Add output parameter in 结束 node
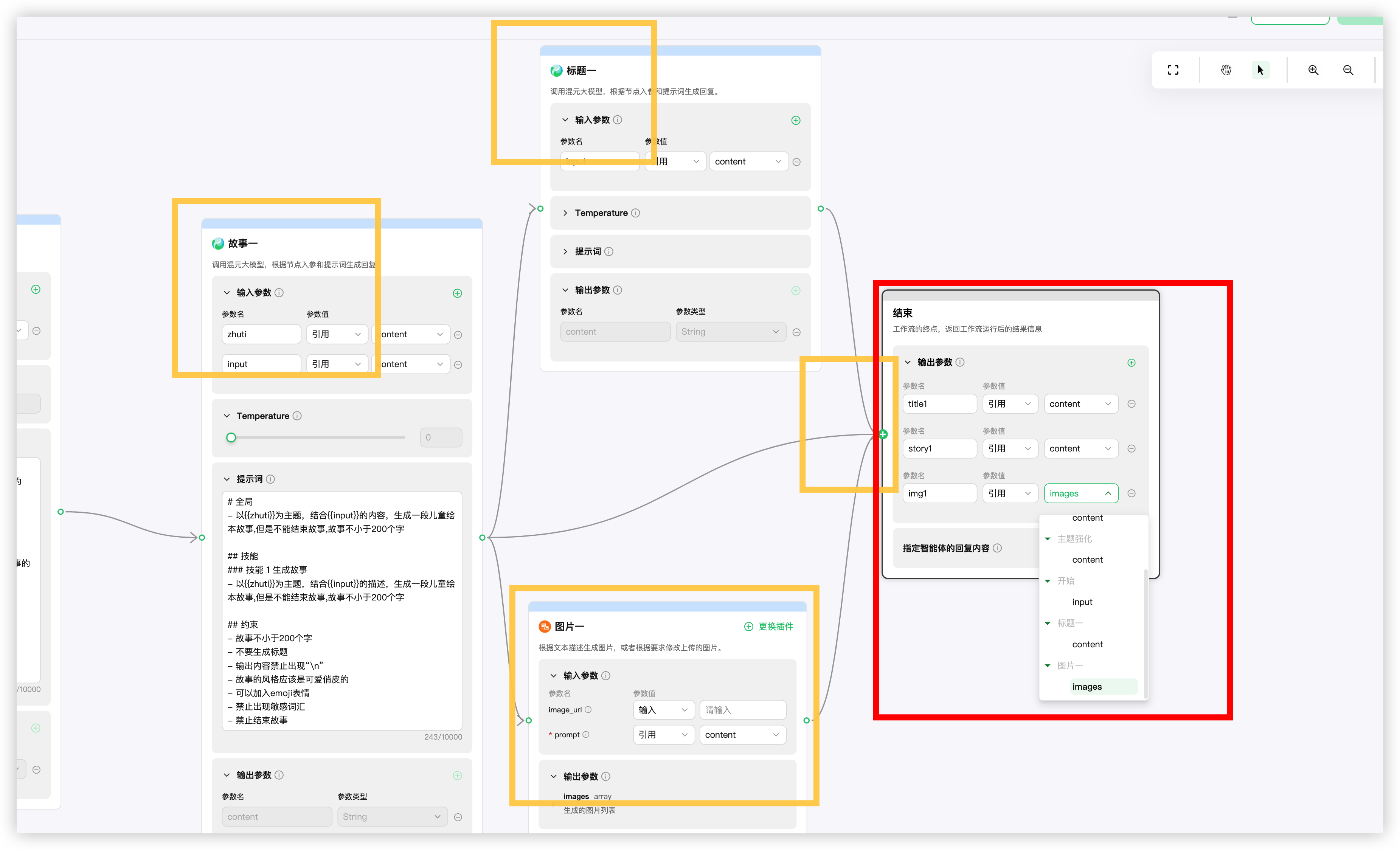 (x=1131, y=363)
